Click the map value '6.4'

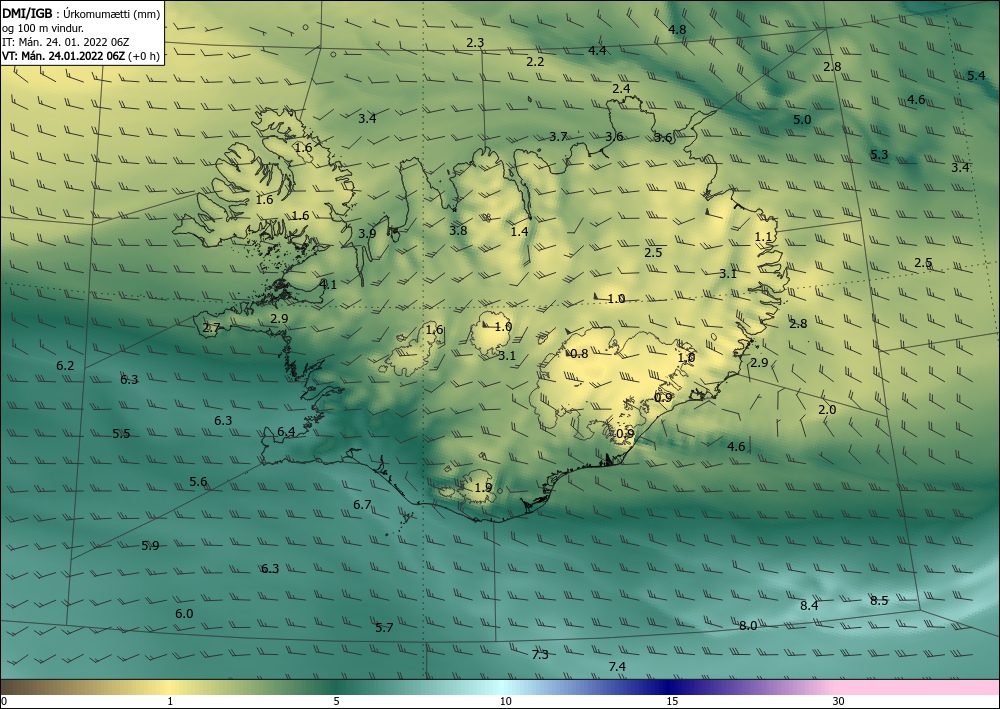[286, 432]
